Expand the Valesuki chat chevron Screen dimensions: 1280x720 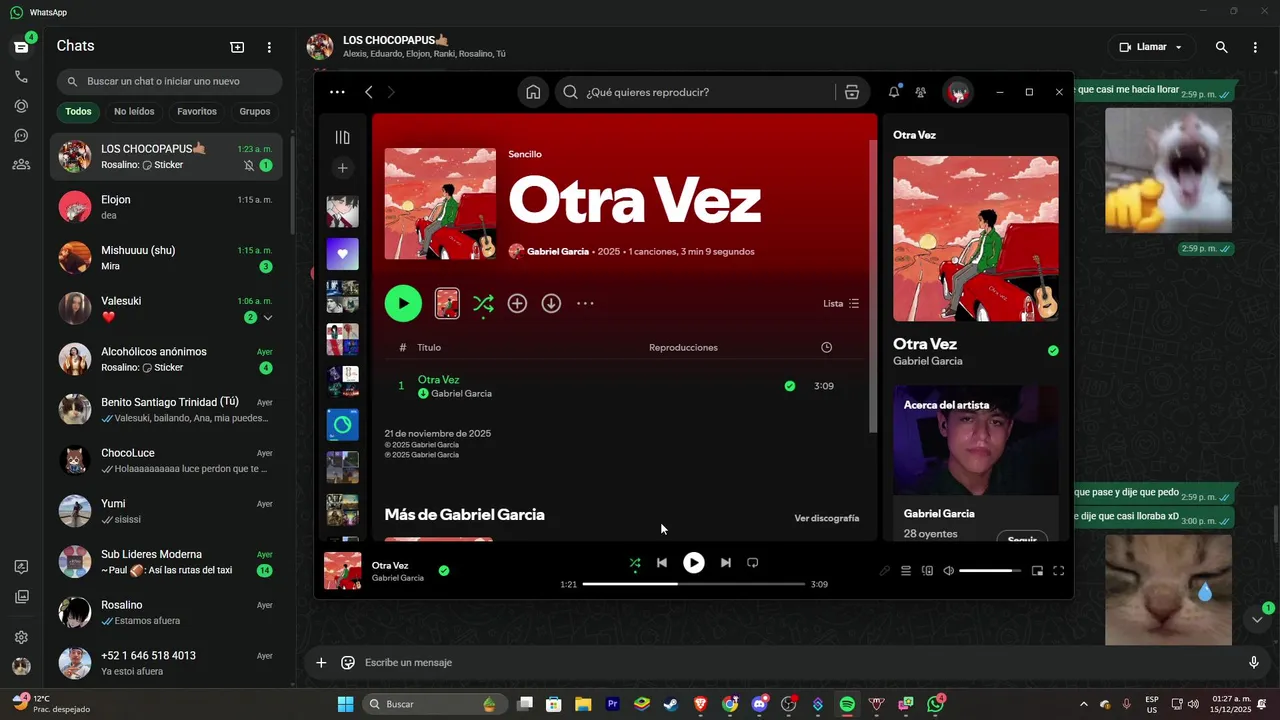coord(268,318)
